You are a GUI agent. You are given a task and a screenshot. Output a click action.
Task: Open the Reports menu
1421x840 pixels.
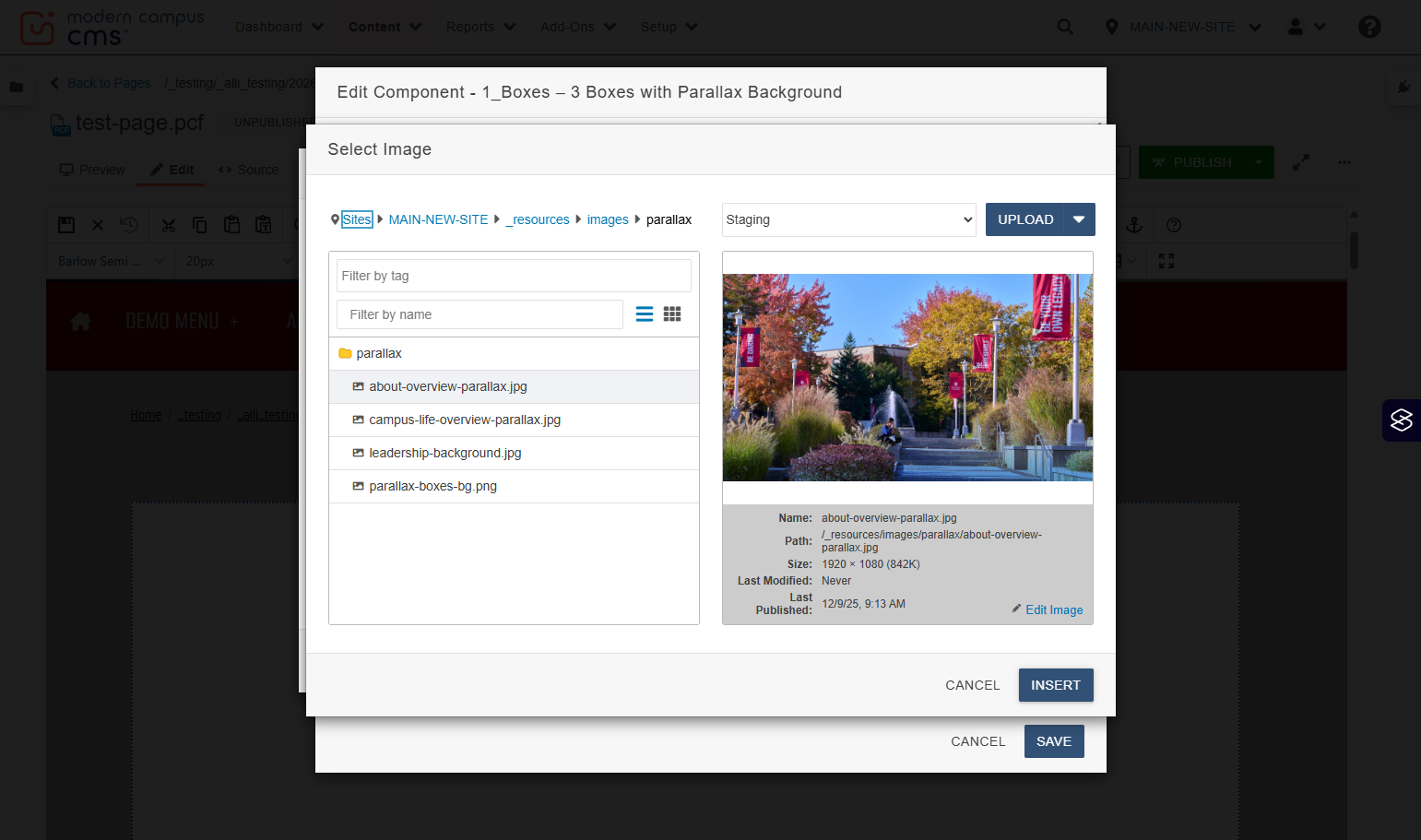click(x=480, y=27)
